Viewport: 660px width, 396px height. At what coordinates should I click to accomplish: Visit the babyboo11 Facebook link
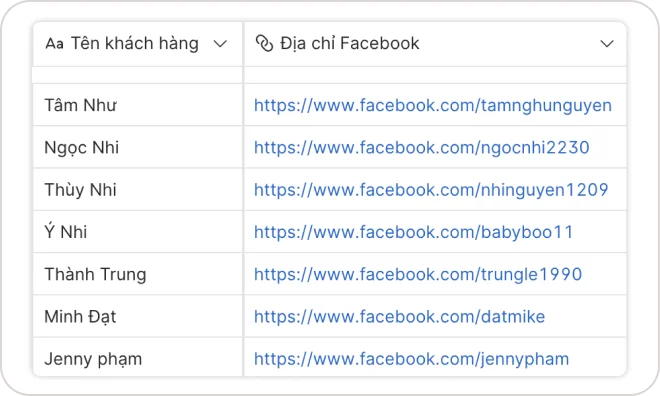click(x=413, y=232)
